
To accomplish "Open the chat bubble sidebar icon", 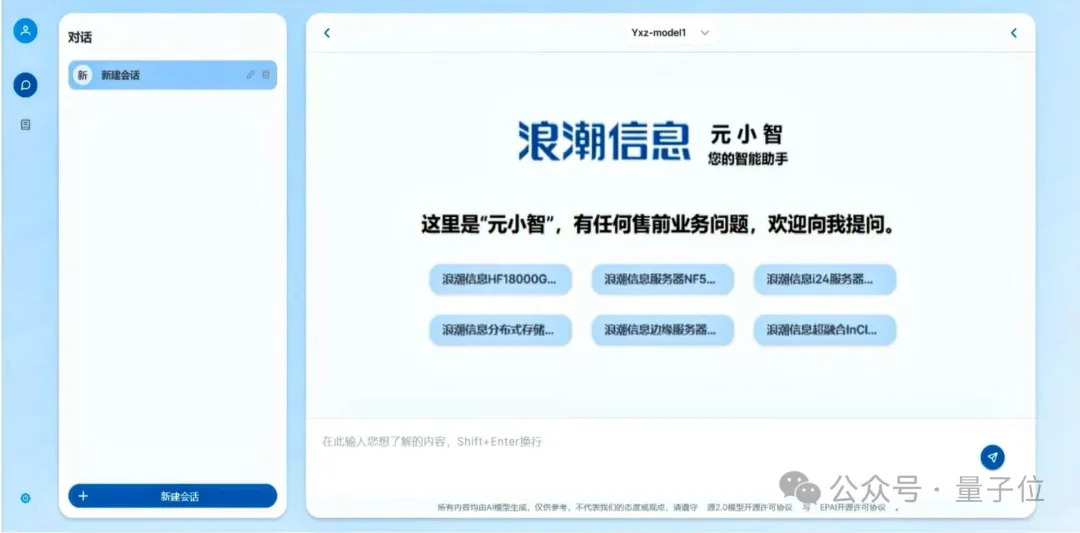I will point(25,85).
